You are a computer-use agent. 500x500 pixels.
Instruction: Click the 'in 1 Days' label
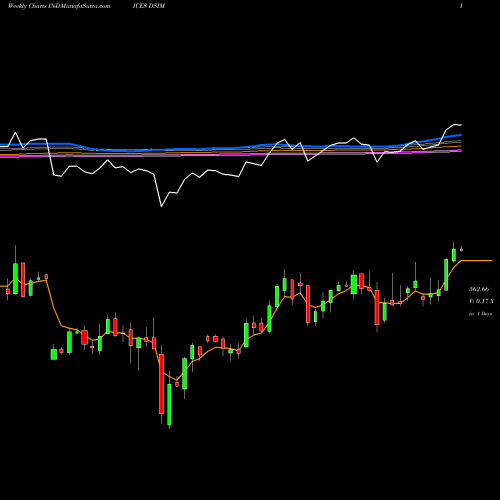click(480, 314)
